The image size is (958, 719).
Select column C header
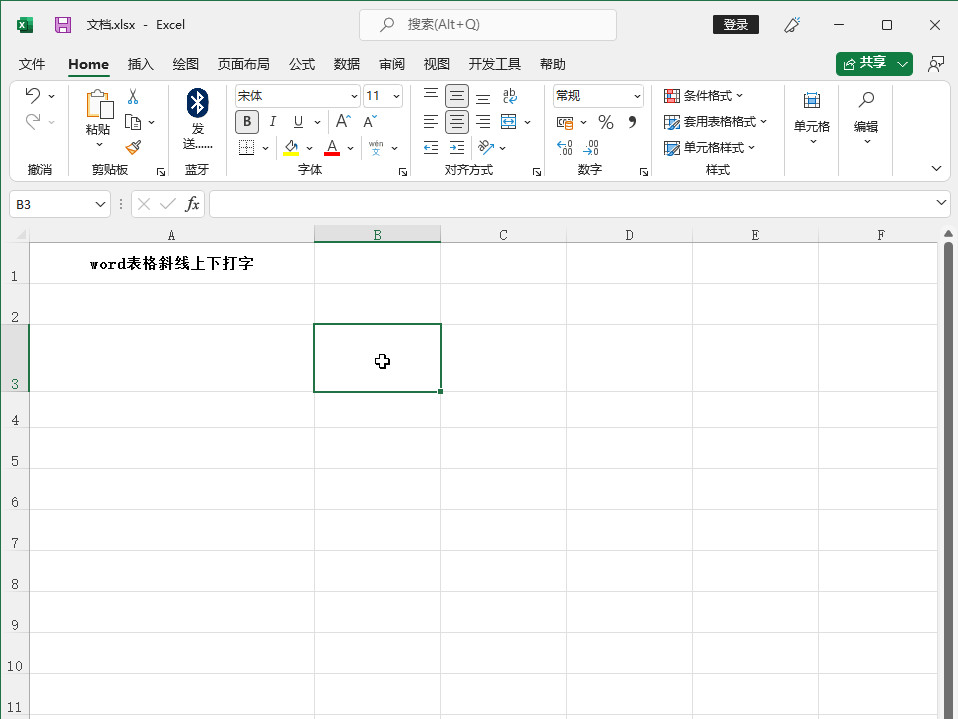click(x=503, y=235)
